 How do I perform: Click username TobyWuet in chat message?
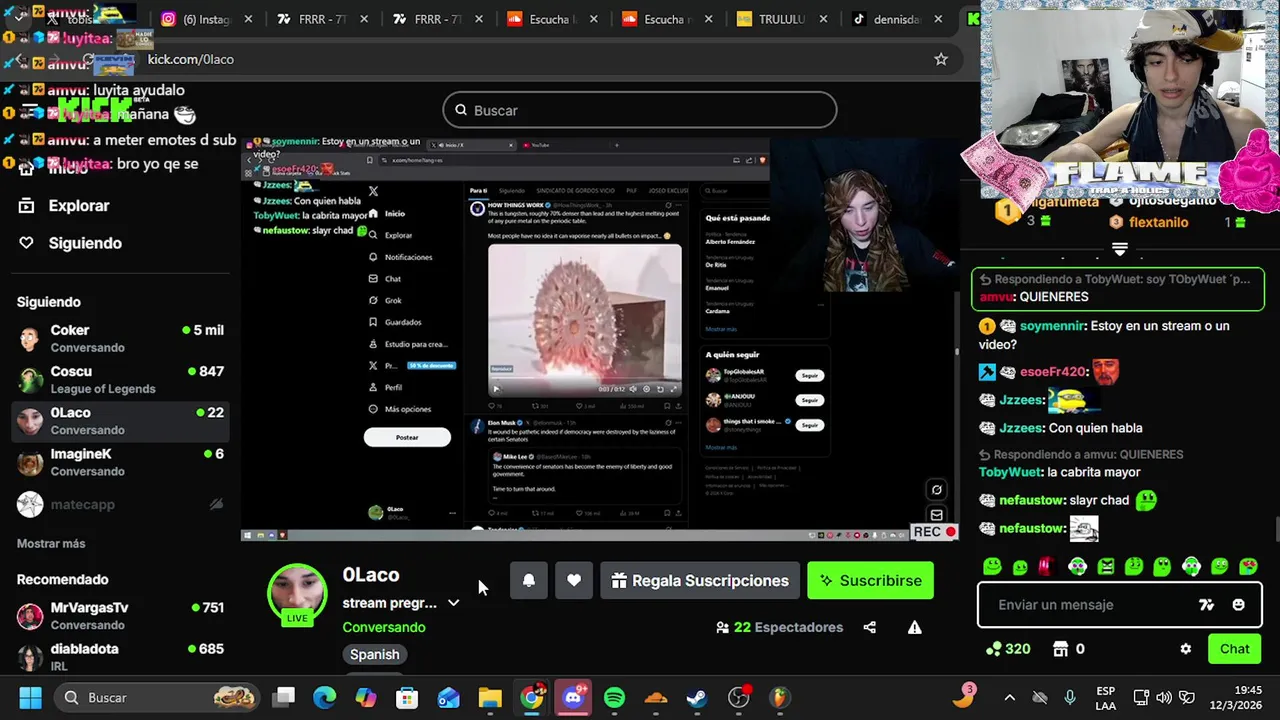click(x=1010, y=472)
